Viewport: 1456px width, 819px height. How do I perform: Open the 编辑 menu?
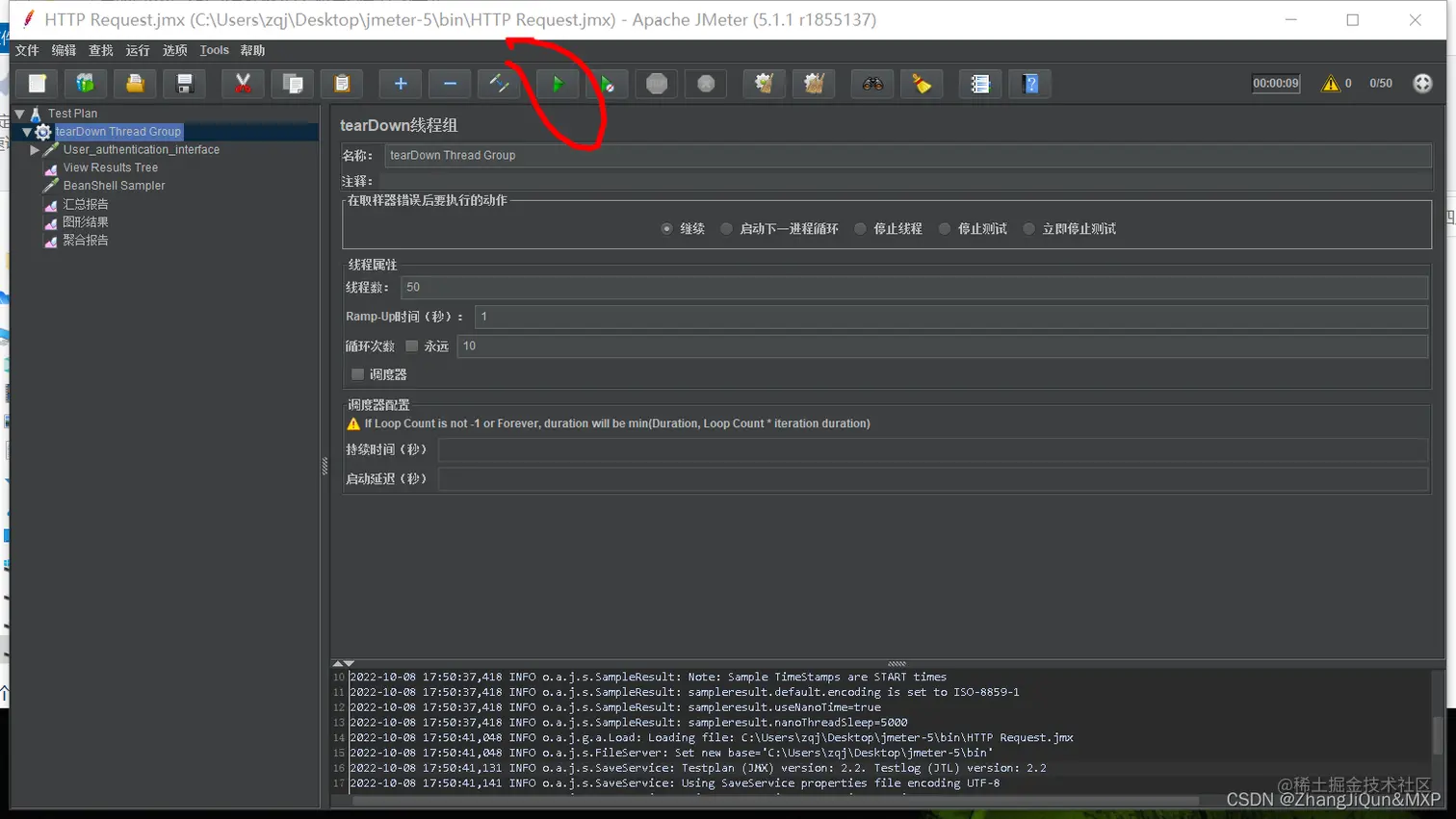(64, 50)
